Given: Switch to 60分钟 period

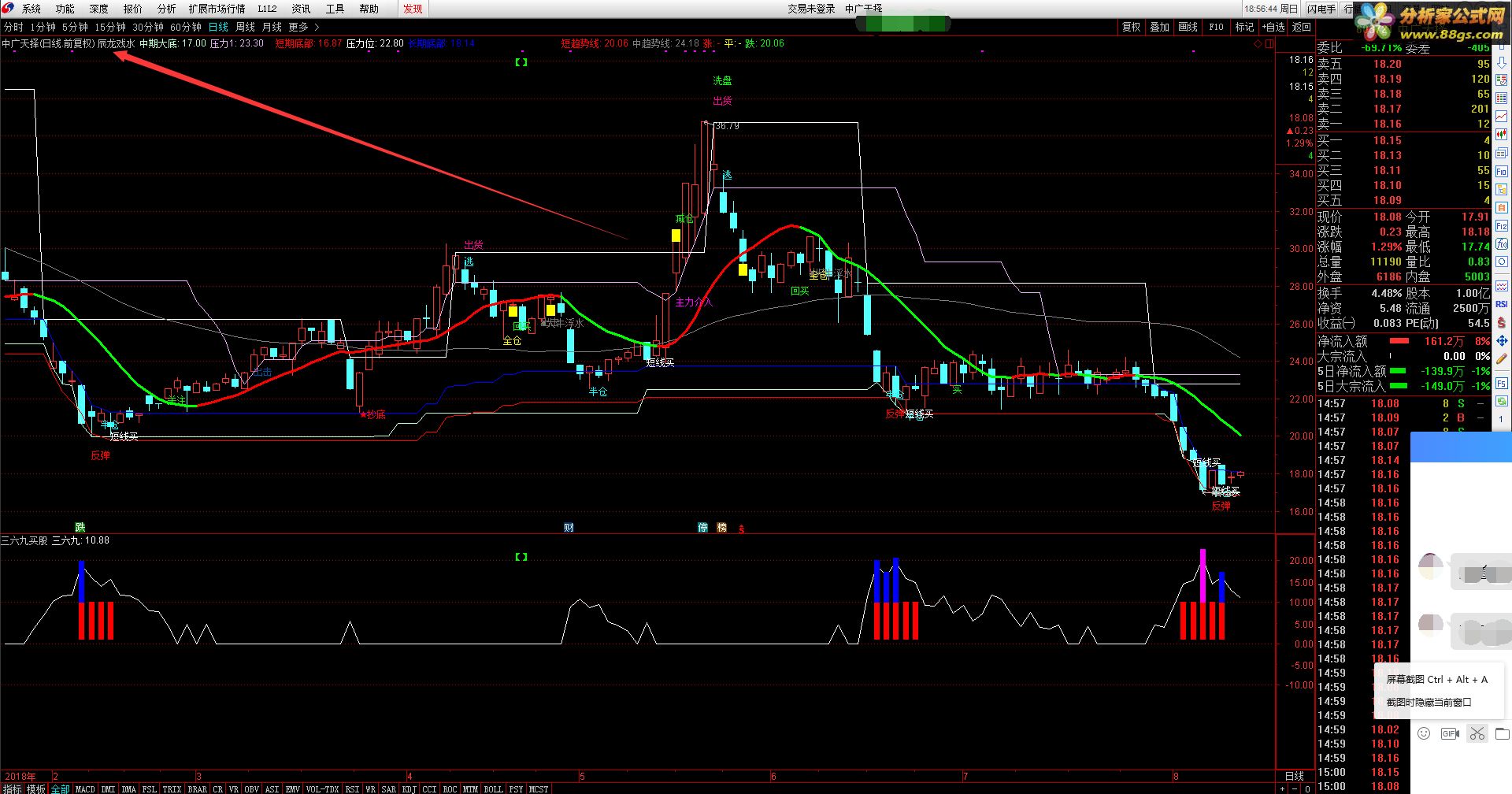Looking at the screenshot, I should click(x=186, y=27).
